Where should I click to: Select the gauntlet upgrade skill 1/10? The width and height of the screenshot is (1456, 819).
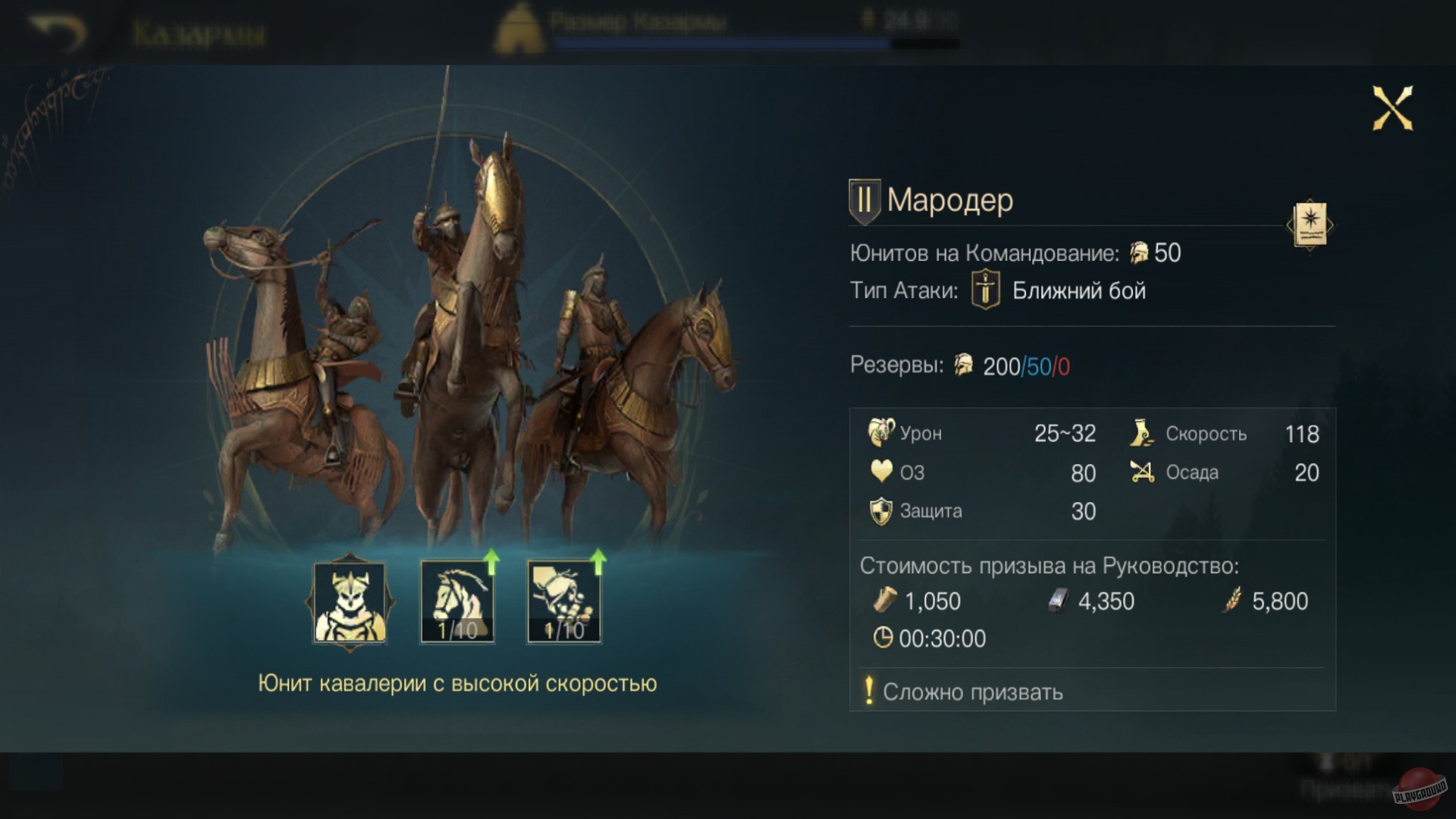click(x=564, y=602)
